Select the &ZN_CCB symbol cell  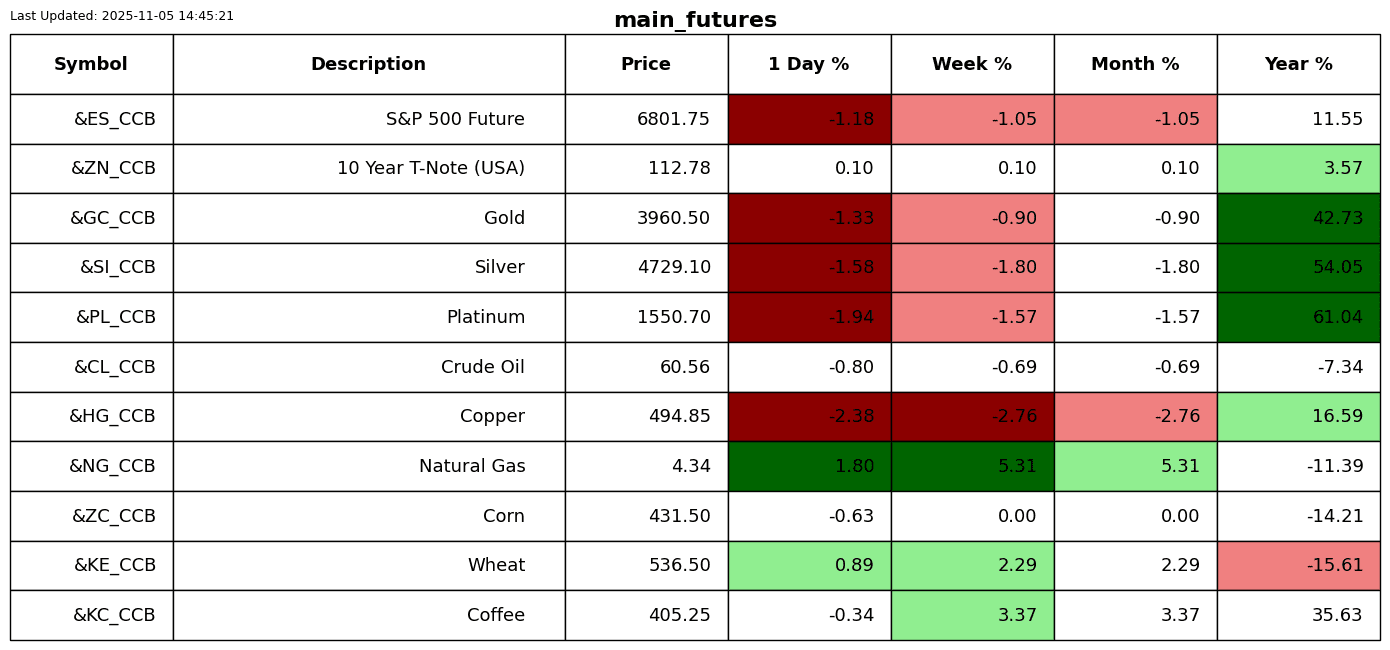(x=91, y=168)
